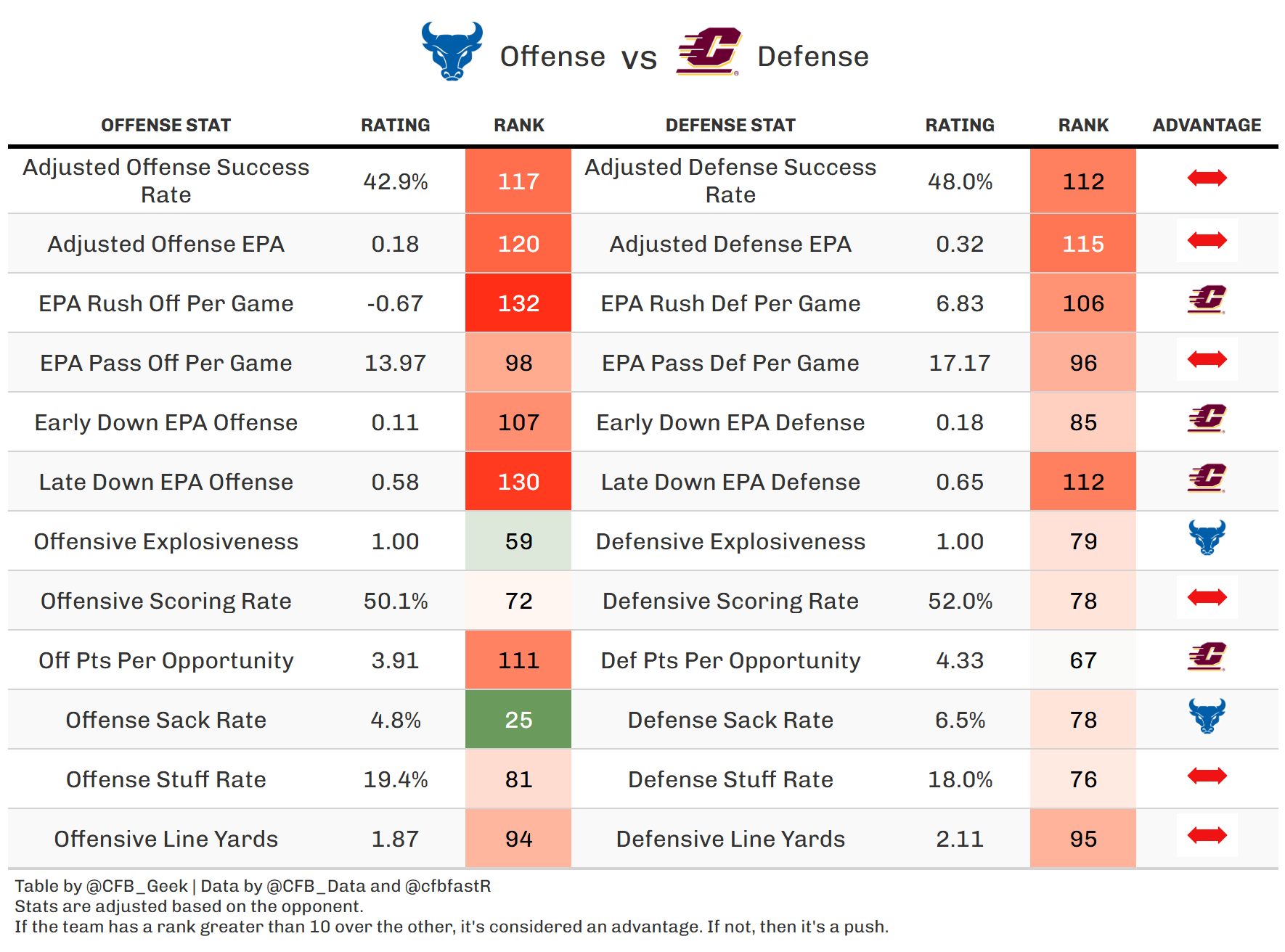Click the Central Michigan logo in the title
The height and width of the screenshot is (952, 1285).
708,52
